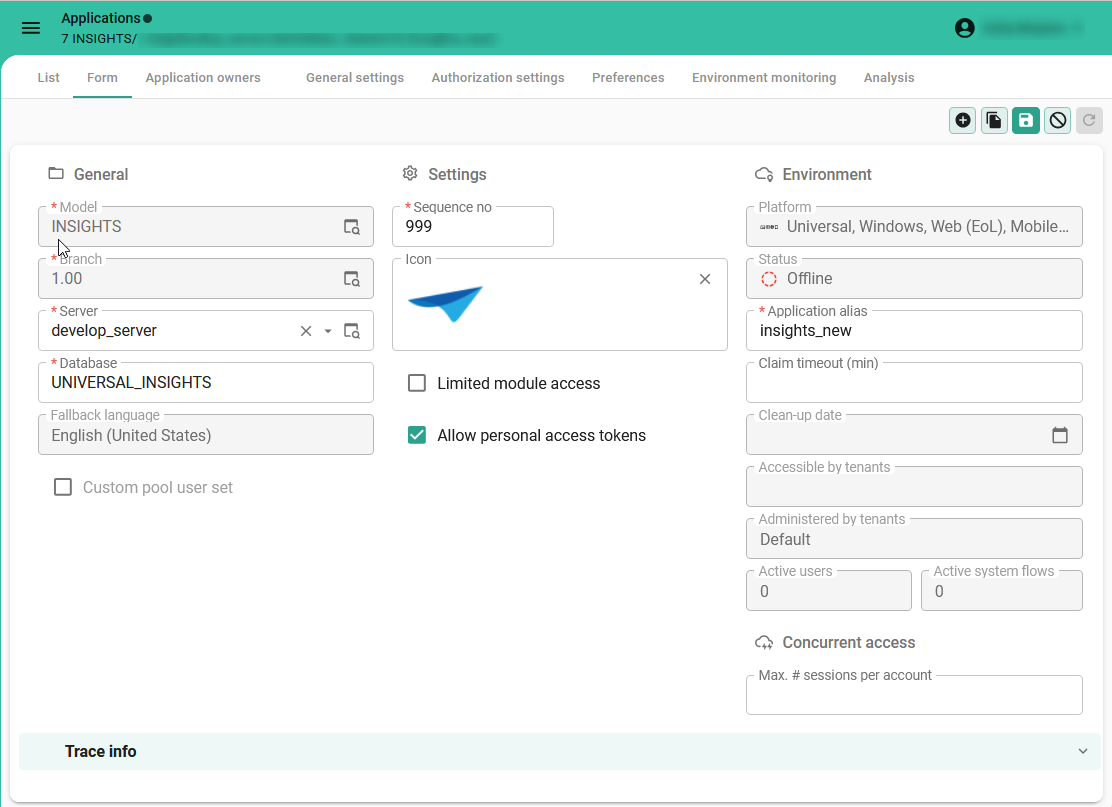
Task: Copy the current application record
Action: pos(994,120)
